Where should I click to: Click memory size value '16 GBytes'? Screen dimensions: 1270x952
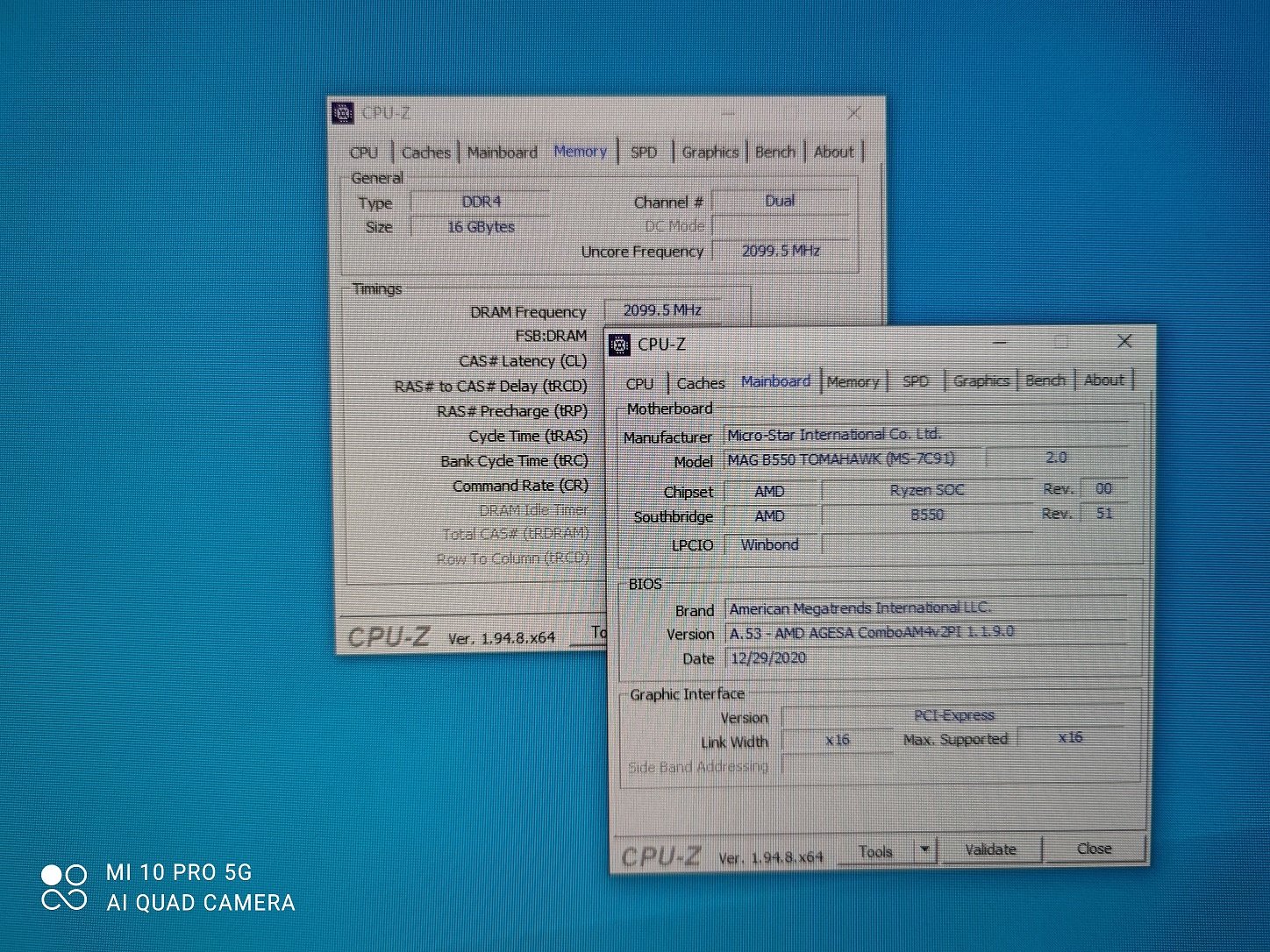(x=481, y=226)
